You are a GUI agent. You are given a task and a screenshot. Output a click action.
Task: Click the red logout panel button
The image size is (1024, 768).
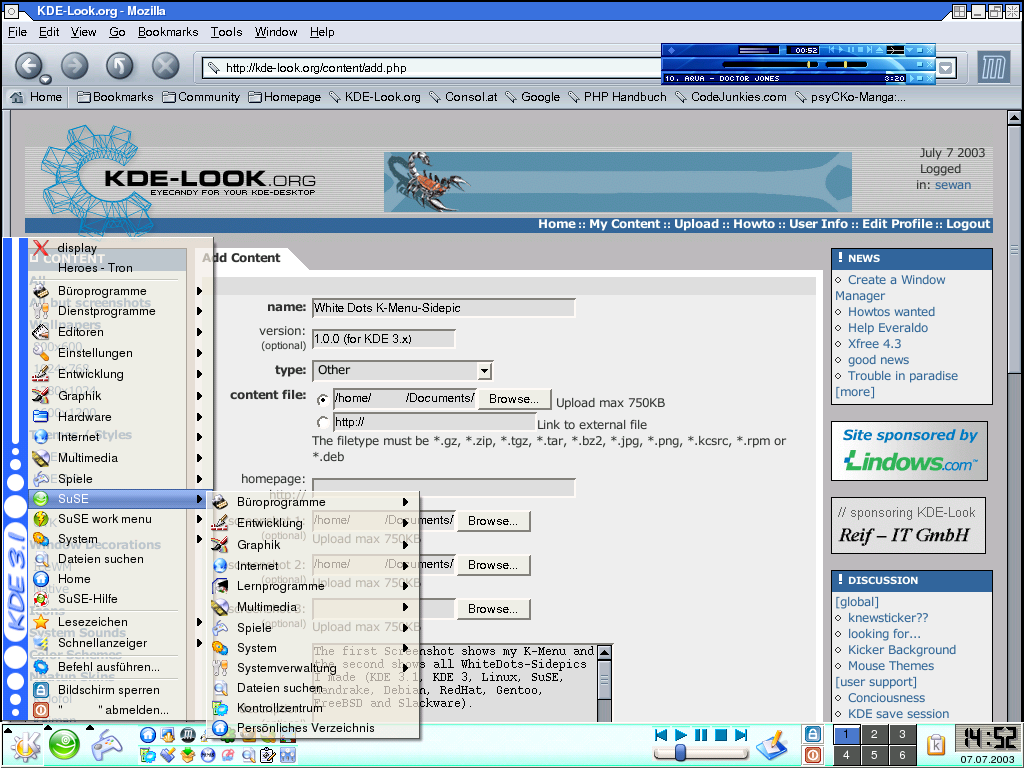(812, 755)
